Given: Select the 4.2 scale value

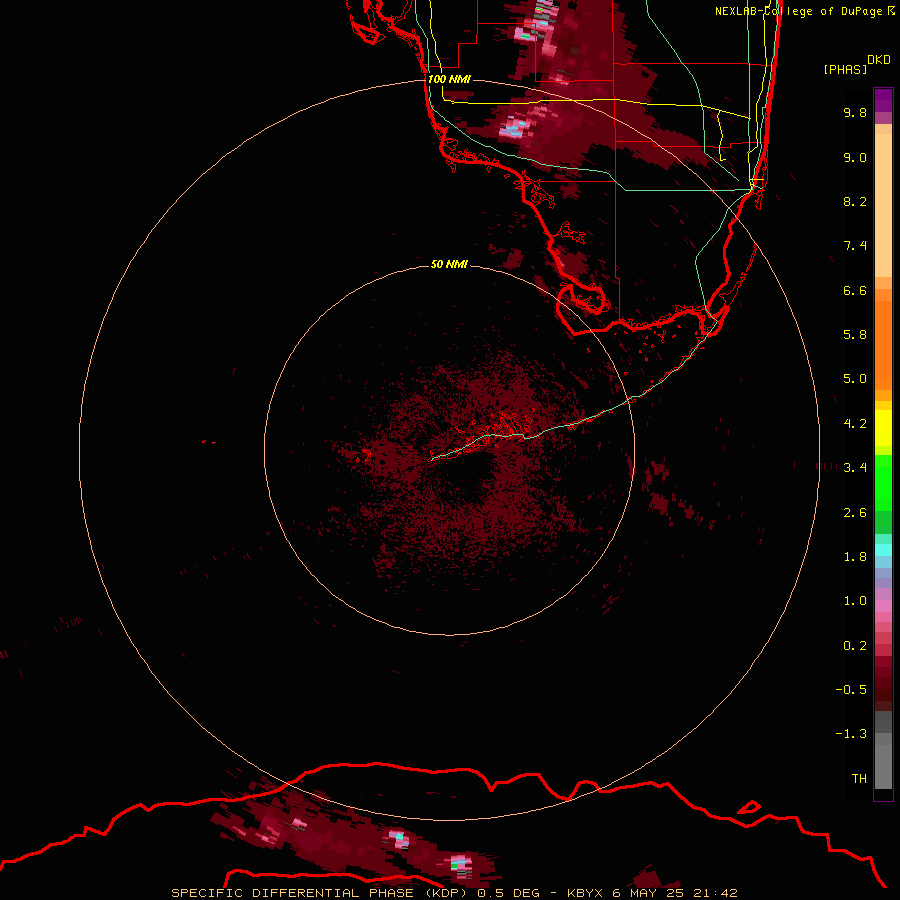Looking at the screenshot, I should [x=855, y=424].
